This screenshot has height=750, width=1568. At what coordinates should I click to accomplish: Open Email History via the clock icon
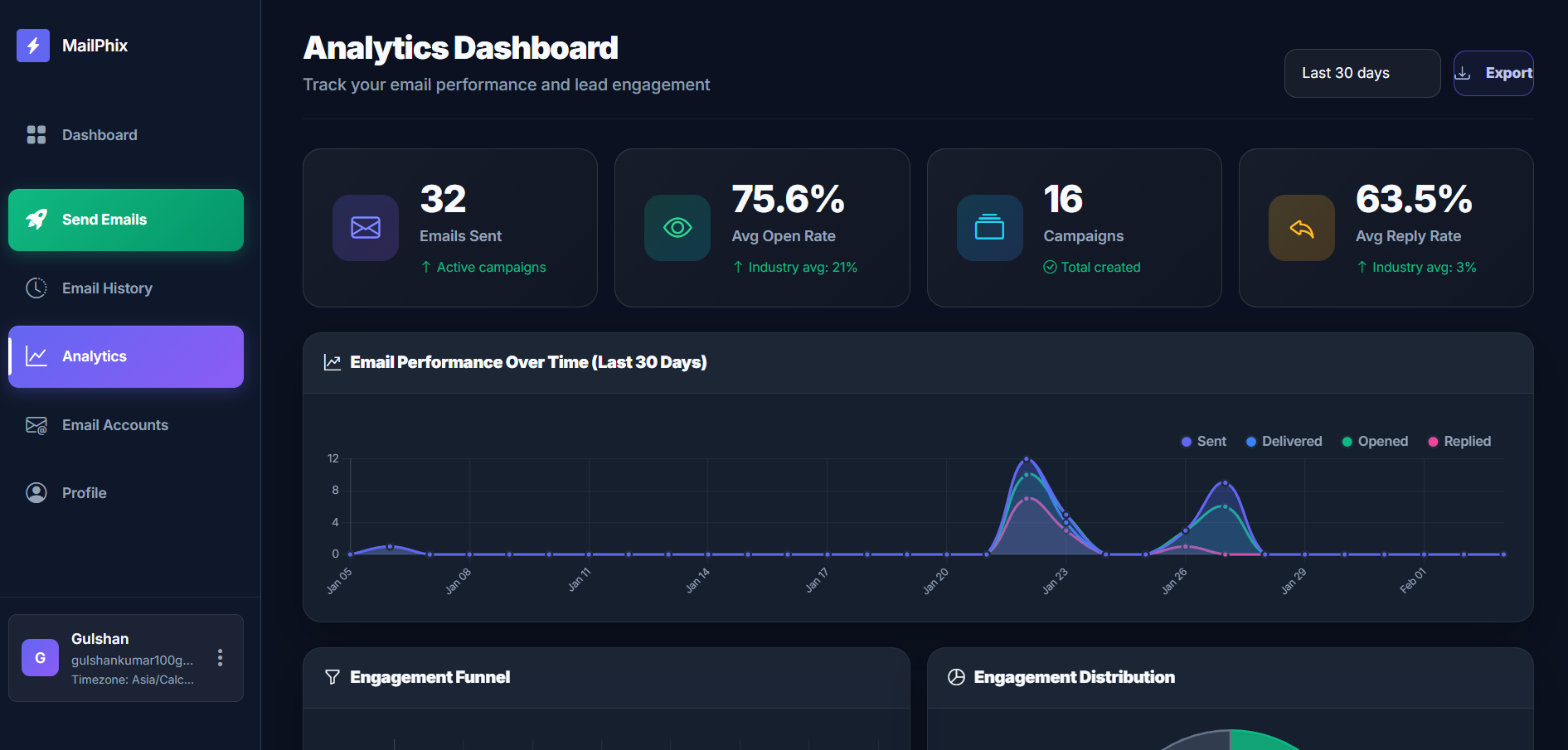tap(36, 288)
